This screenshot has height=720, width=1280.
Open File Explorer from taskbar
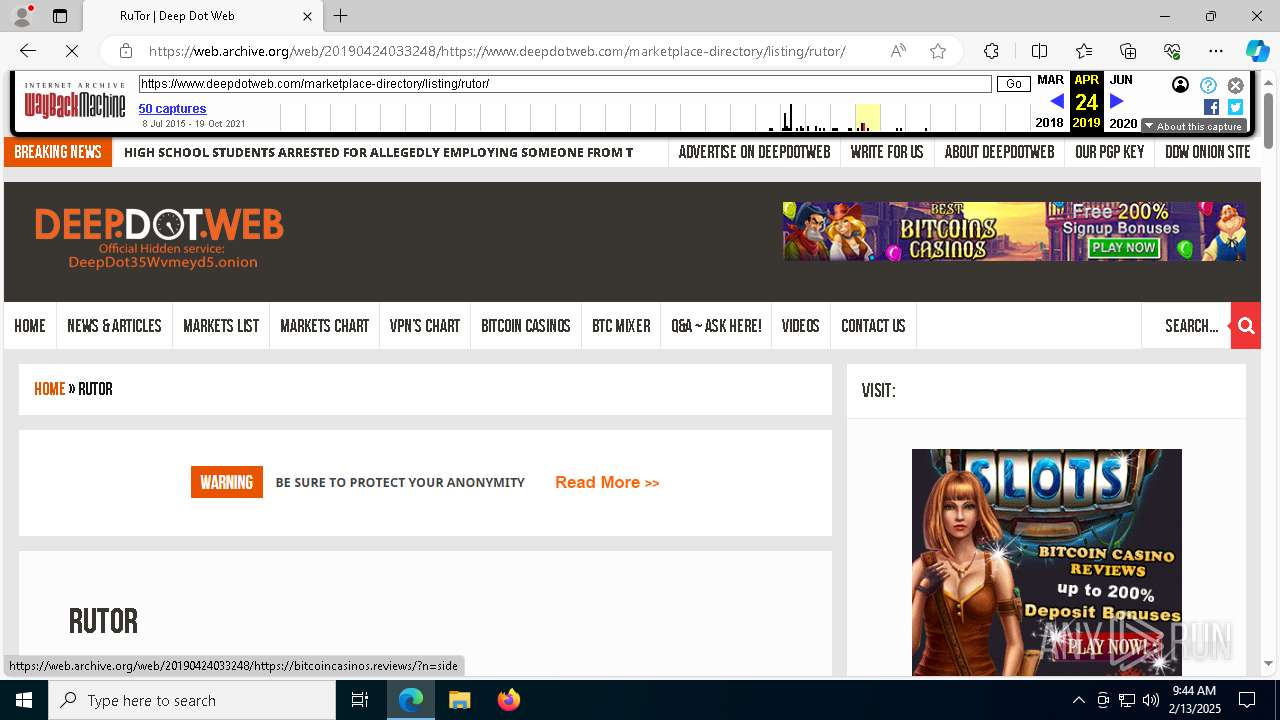[459, 700]
